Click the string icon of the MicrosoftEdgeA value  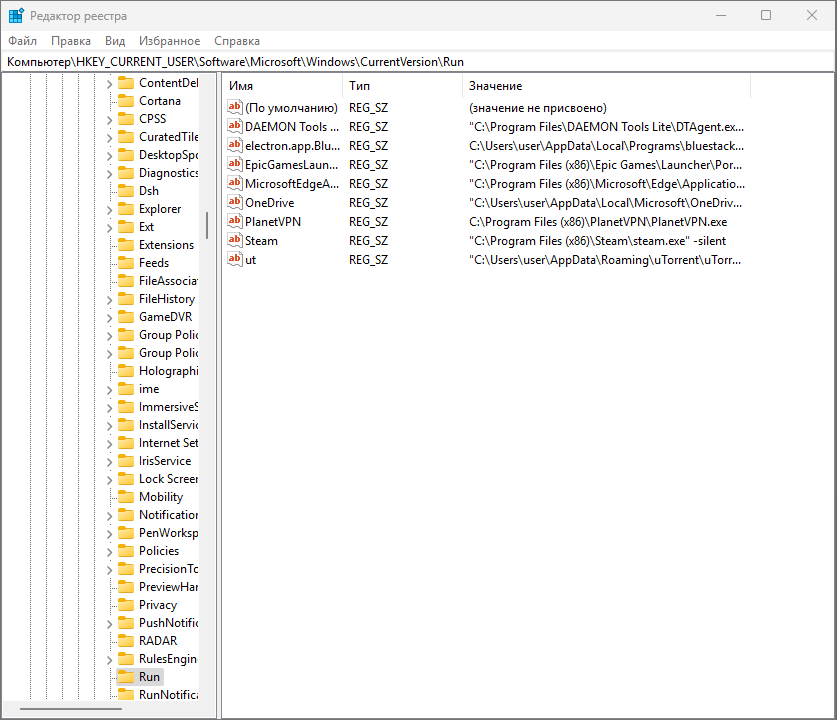(235, 183)
